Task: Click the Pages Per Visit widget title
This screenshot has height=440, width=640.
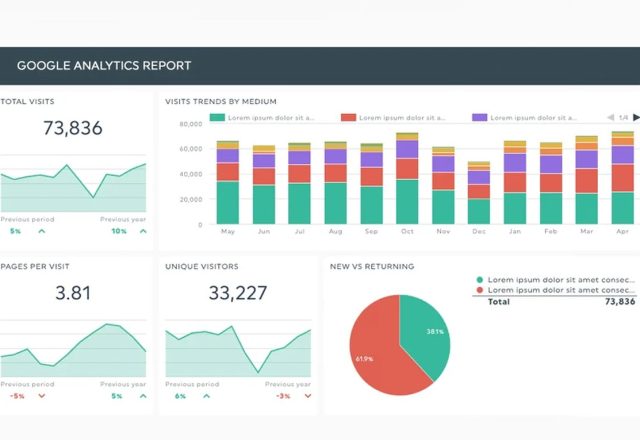Action: (35, 267)
